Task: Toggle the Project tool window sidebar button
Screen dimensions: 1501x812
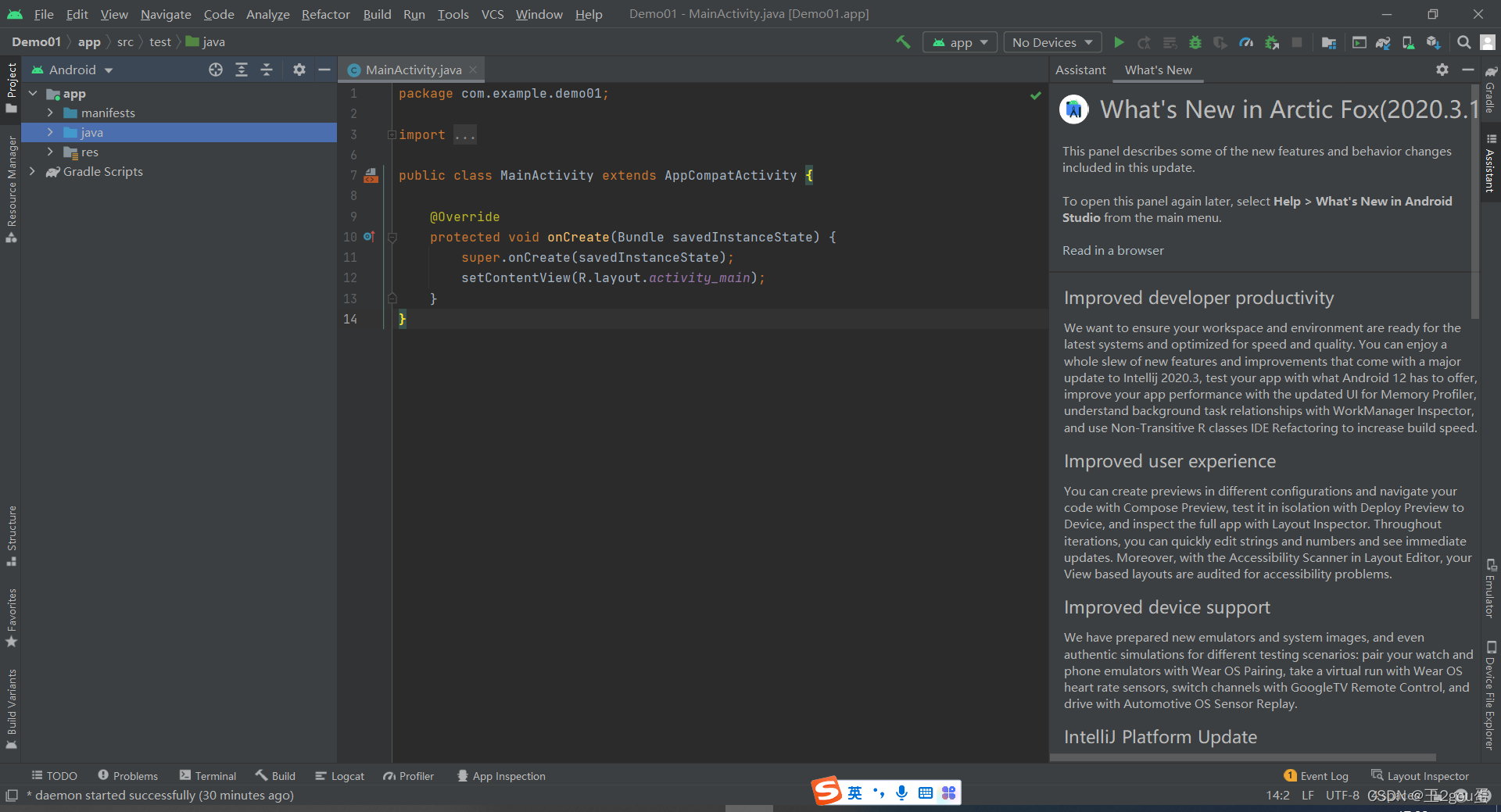Action: [x=11, y=88]
